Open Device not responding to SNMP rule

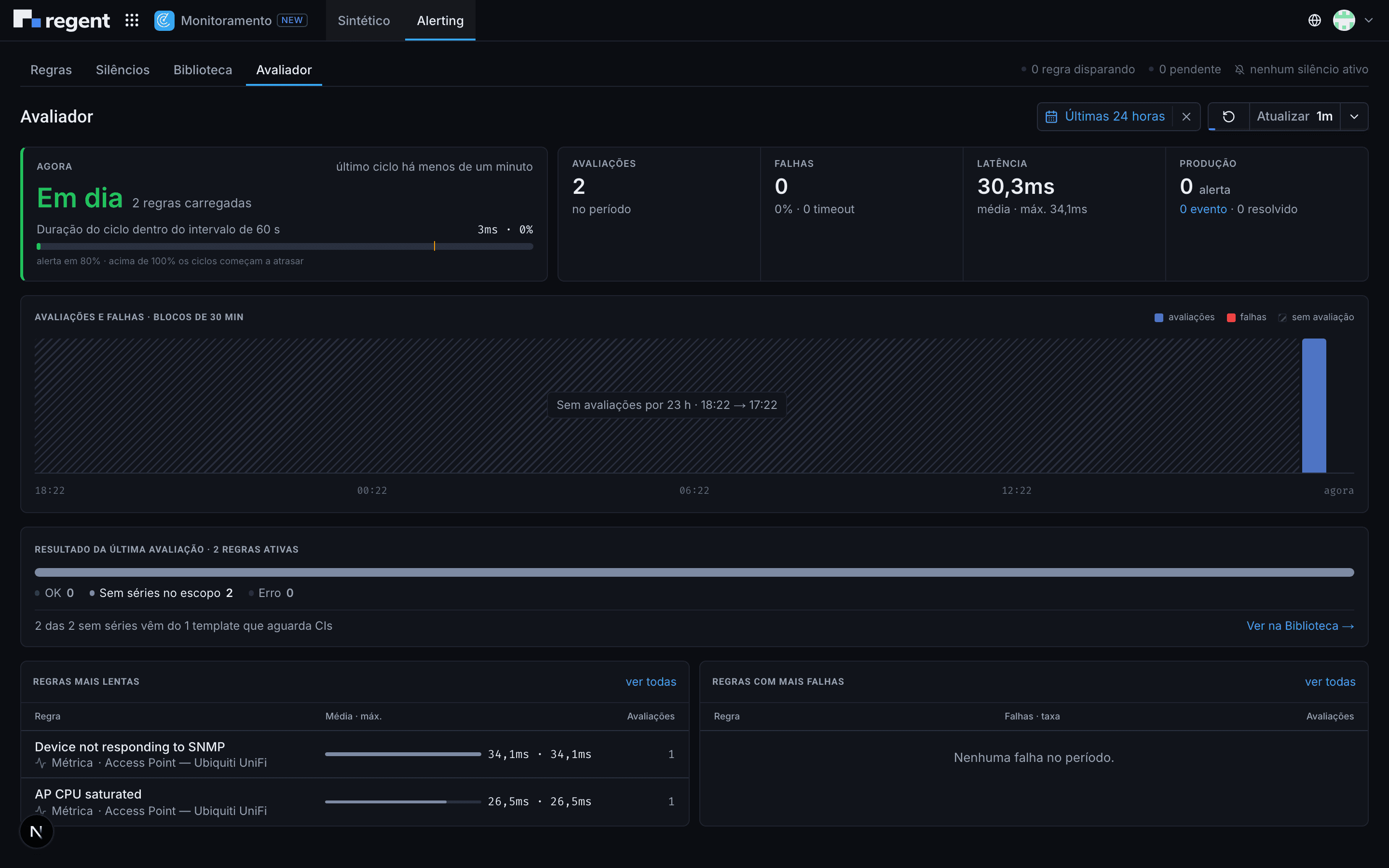click(x=130, y=747)
